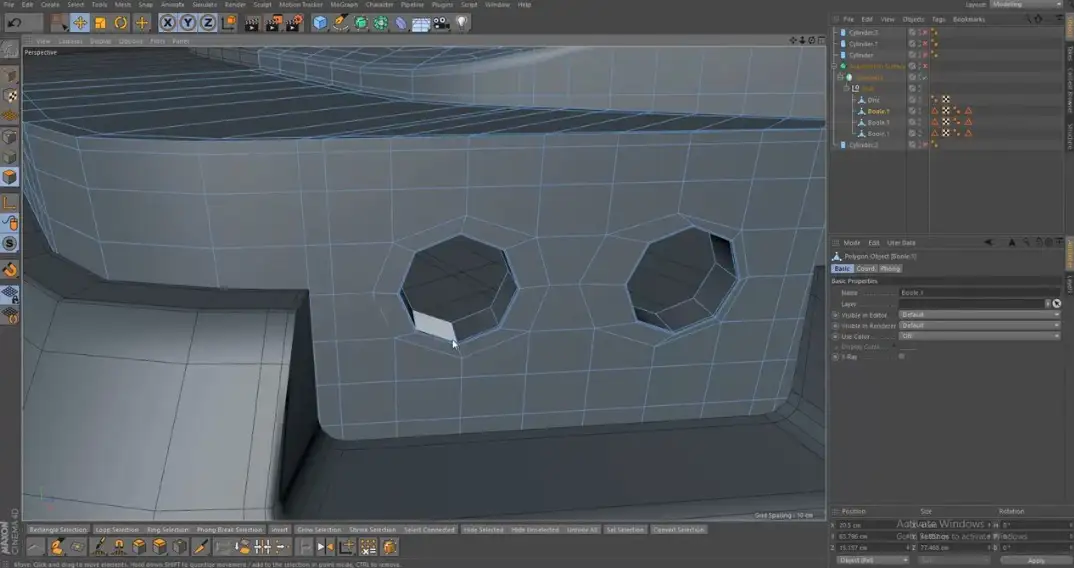1074x568 pixels.
Task: Open Use Color dropdown
Action: 979,336
